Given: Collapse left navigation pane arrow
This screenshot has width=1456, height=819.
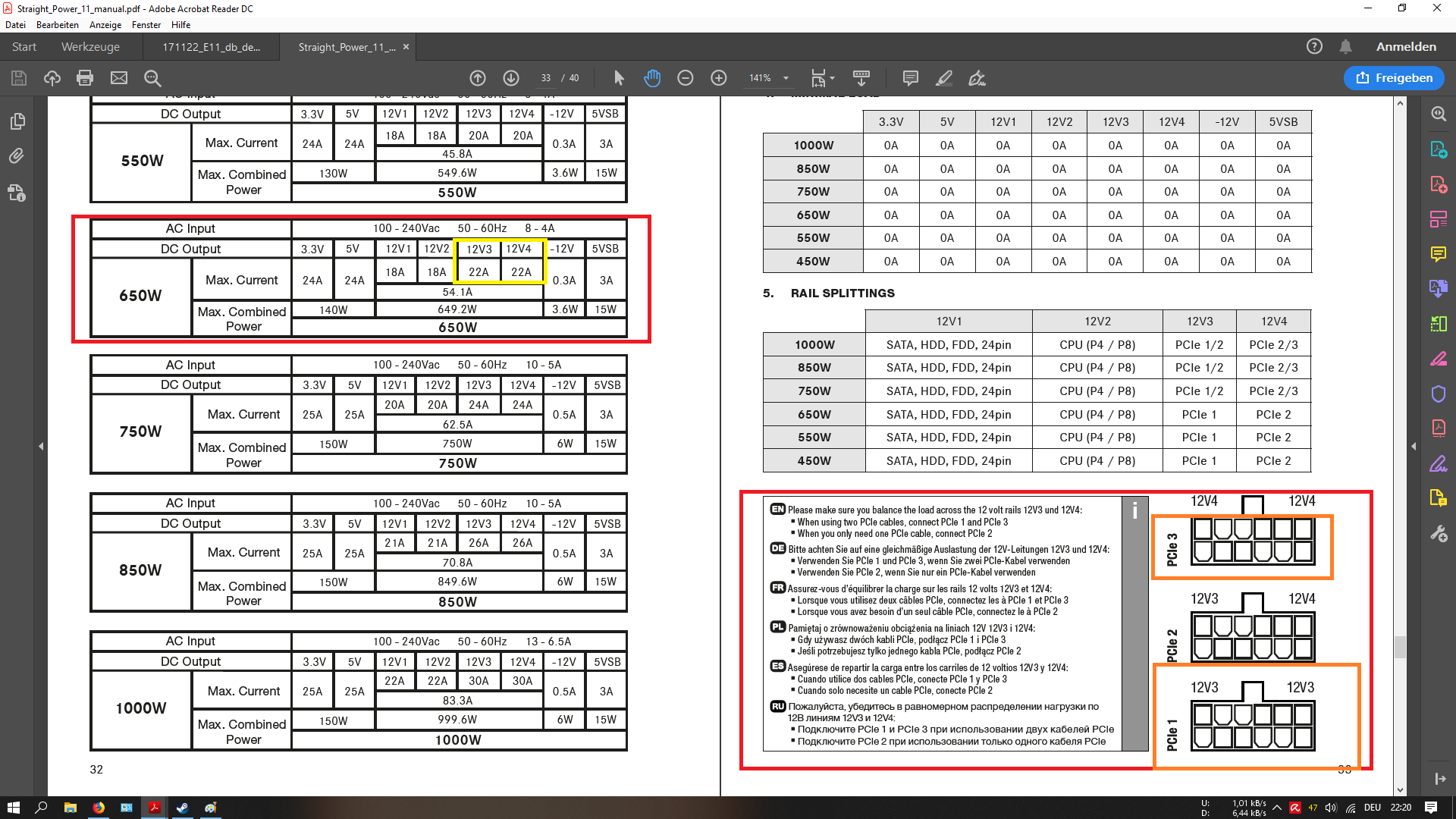Looking at the screenshot, I should point(41,447).
